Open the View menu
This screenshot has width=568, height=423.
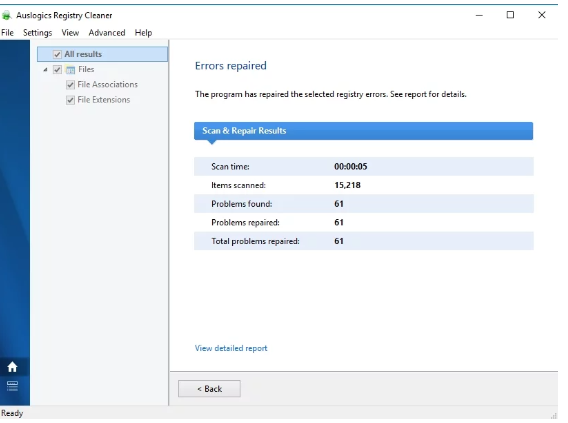(x=70, y=33)
